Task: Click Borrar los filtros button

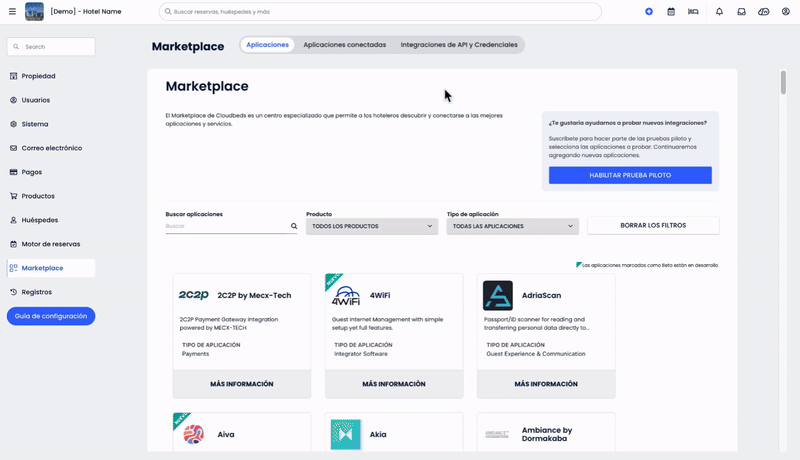Action: point(653,226)
